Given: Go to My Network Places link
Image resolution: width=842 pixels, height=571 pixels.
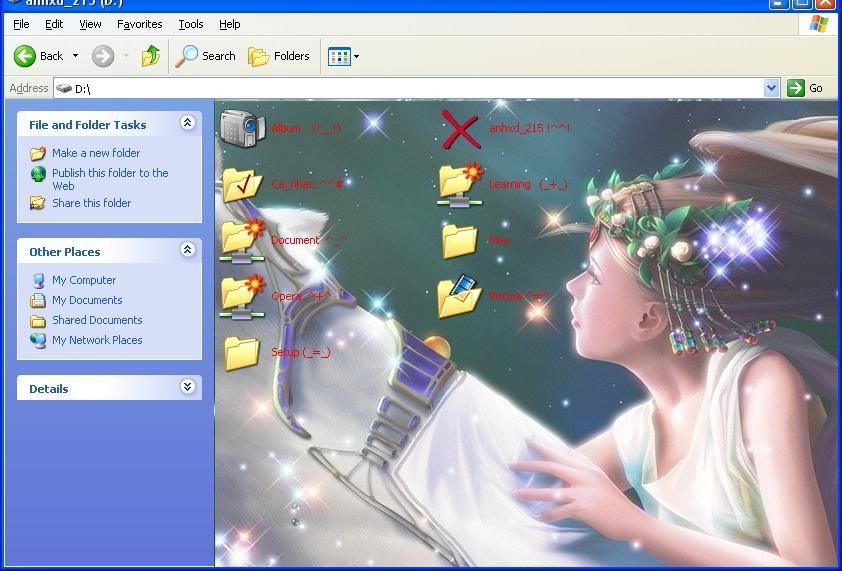Looking at the screenshot, I should point(97,340).
